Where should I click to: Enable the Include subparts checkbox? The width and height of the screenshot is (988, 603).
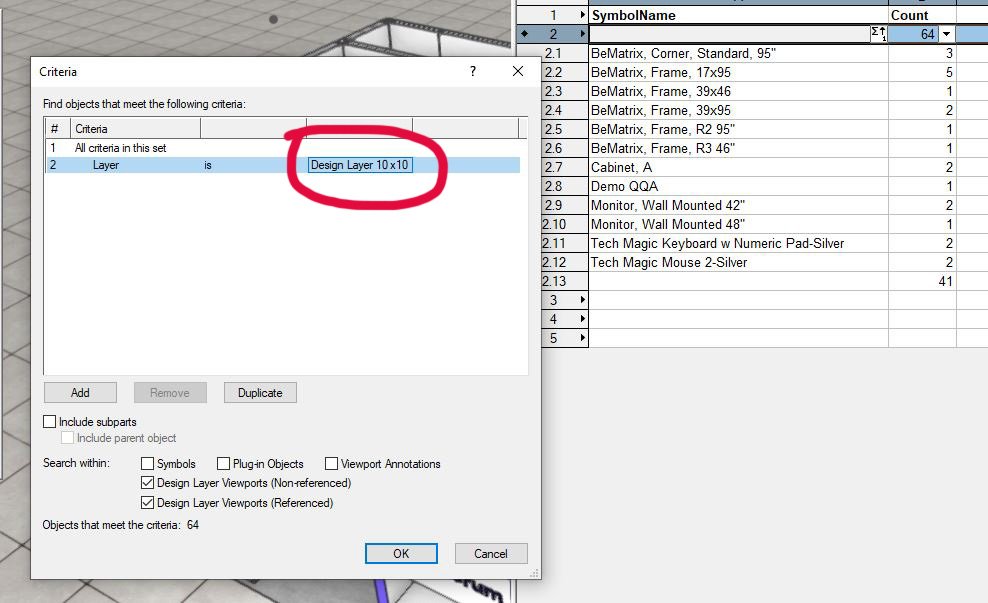pos(49,421)
